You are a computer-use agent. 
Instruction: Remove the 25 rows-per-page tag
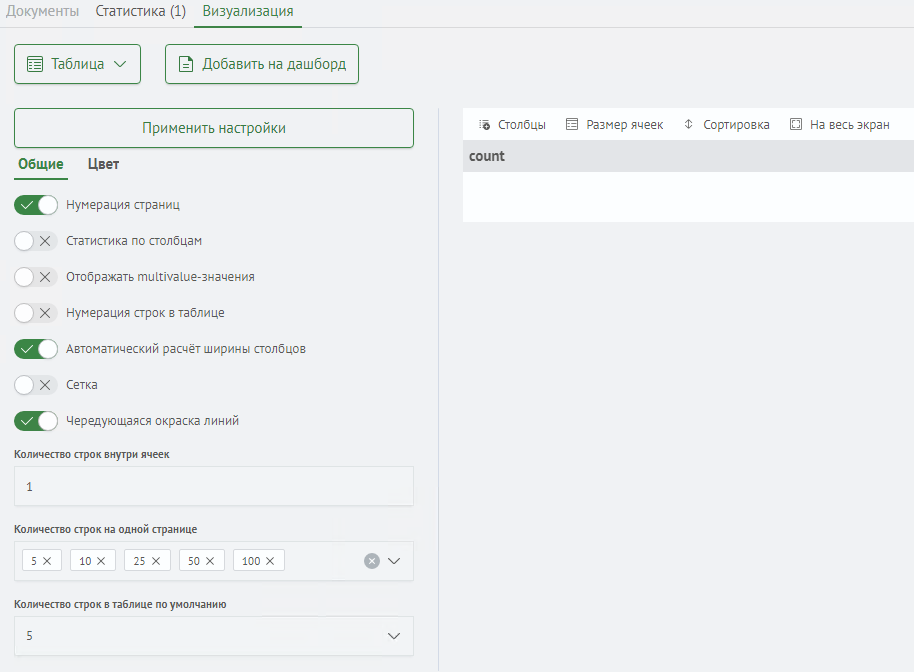coord(156,561)
